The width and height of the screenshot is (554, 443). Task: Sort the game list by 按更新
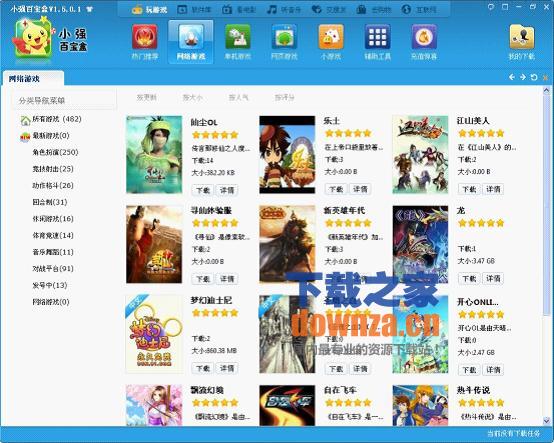click(146, 98)
